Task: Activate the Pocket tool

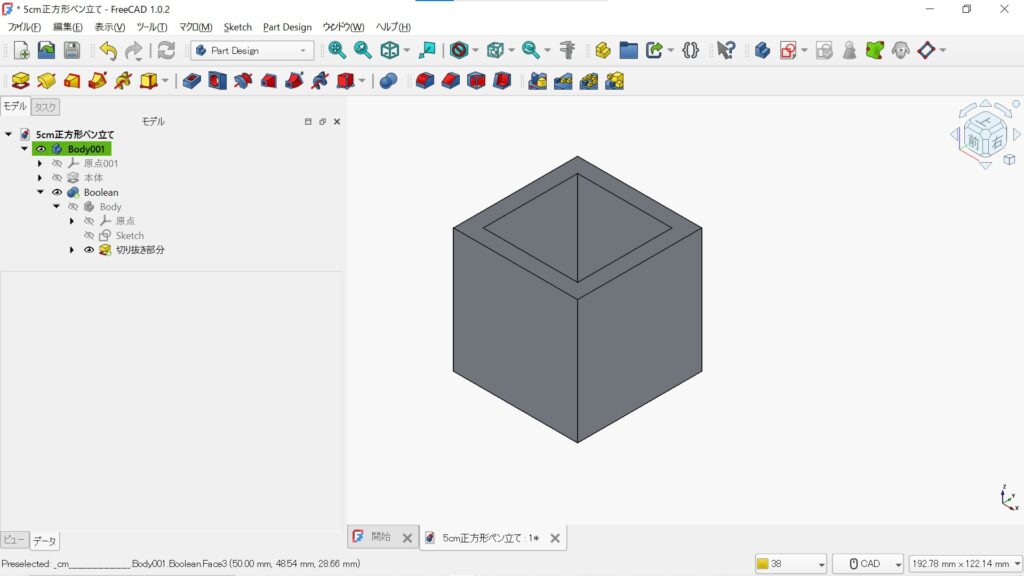Action: pos(190,80)
